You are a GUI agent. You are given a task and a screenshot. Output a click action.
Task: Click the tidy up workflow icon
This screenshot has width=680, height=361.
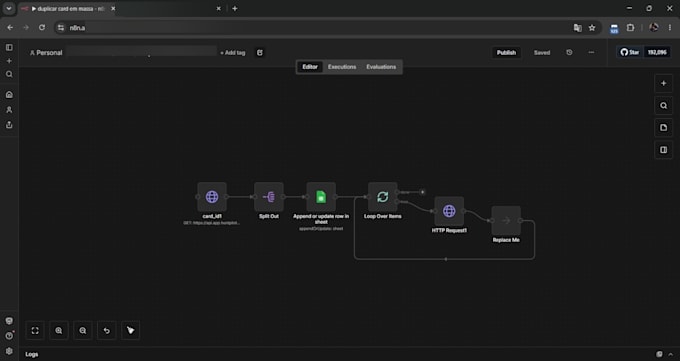131,331
